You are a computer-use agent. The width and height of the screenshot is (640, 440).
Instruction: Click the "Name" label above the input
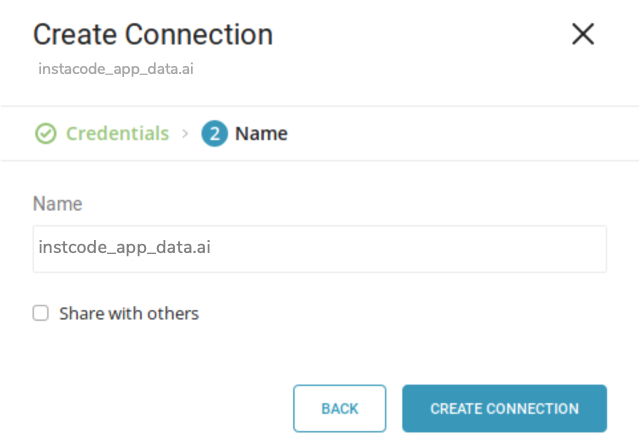[x=57, y=204]
